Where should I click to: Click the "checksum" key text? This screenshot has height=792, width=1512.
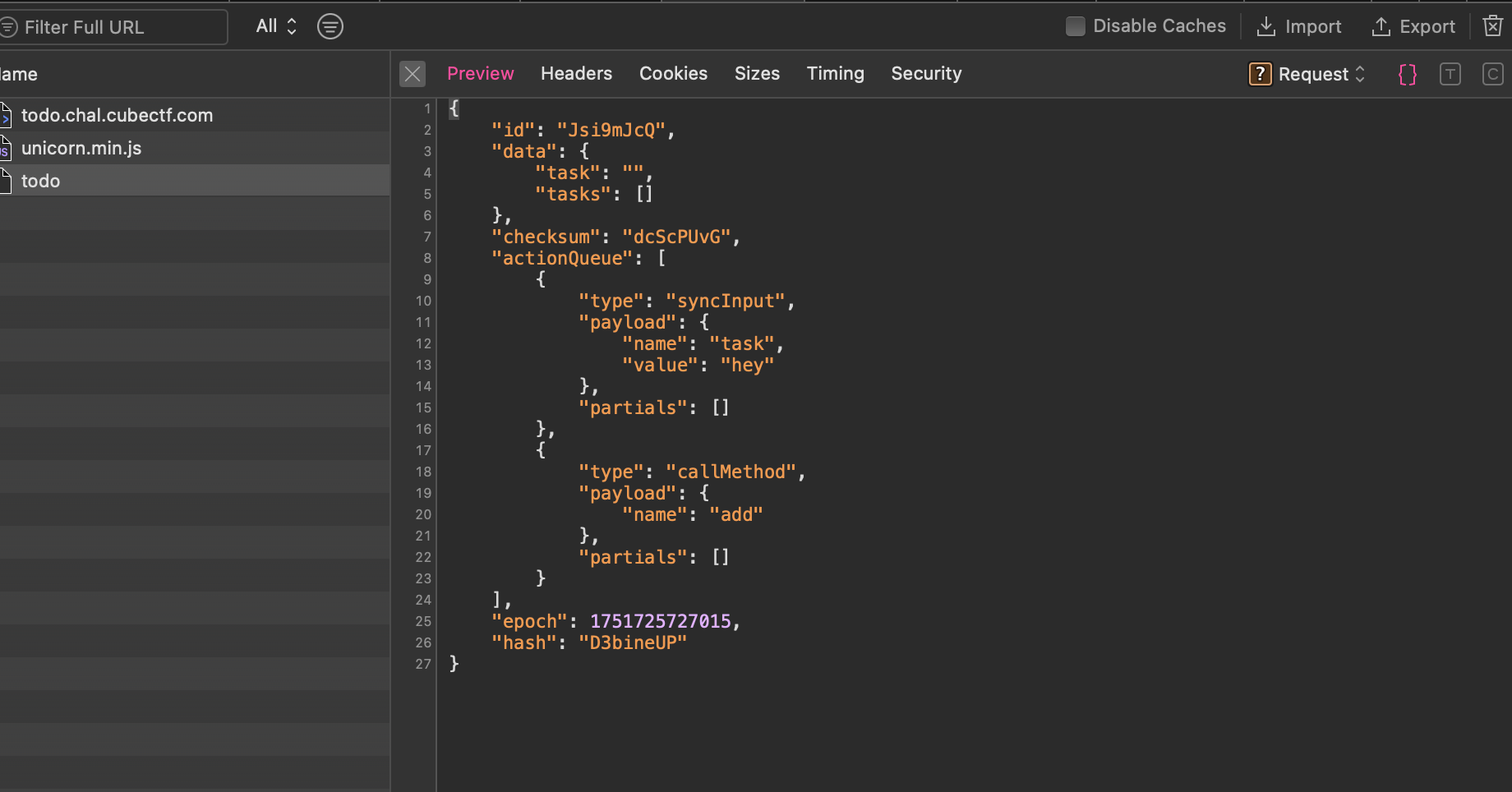pyautogui.click(x=546, y=237)
